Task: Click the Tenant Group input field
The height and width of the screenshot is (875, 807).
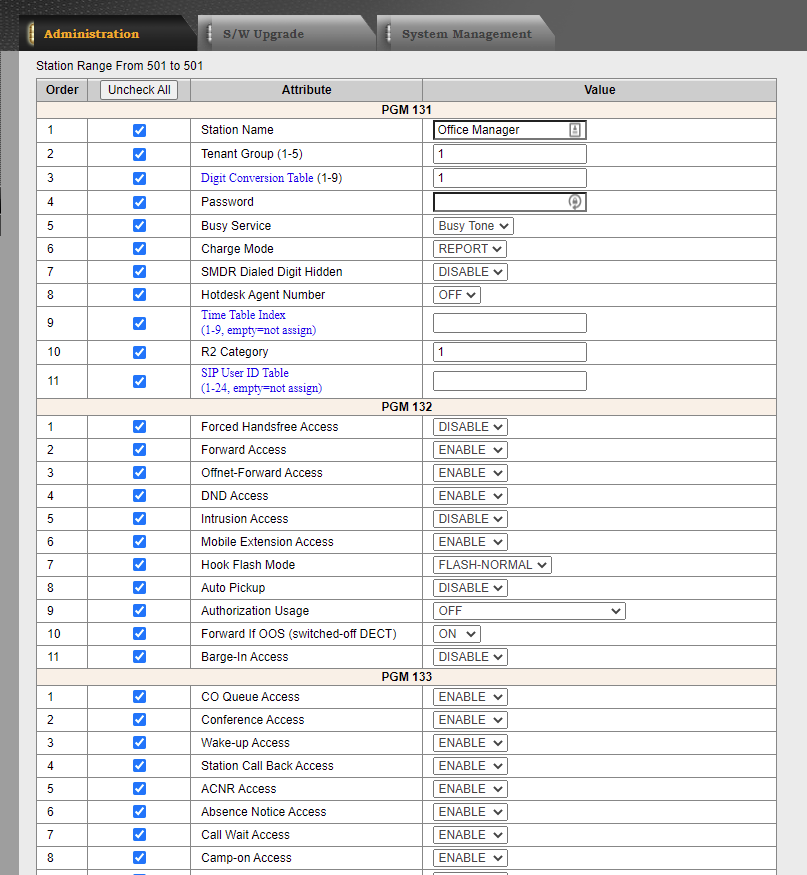Action: (509, 154)
